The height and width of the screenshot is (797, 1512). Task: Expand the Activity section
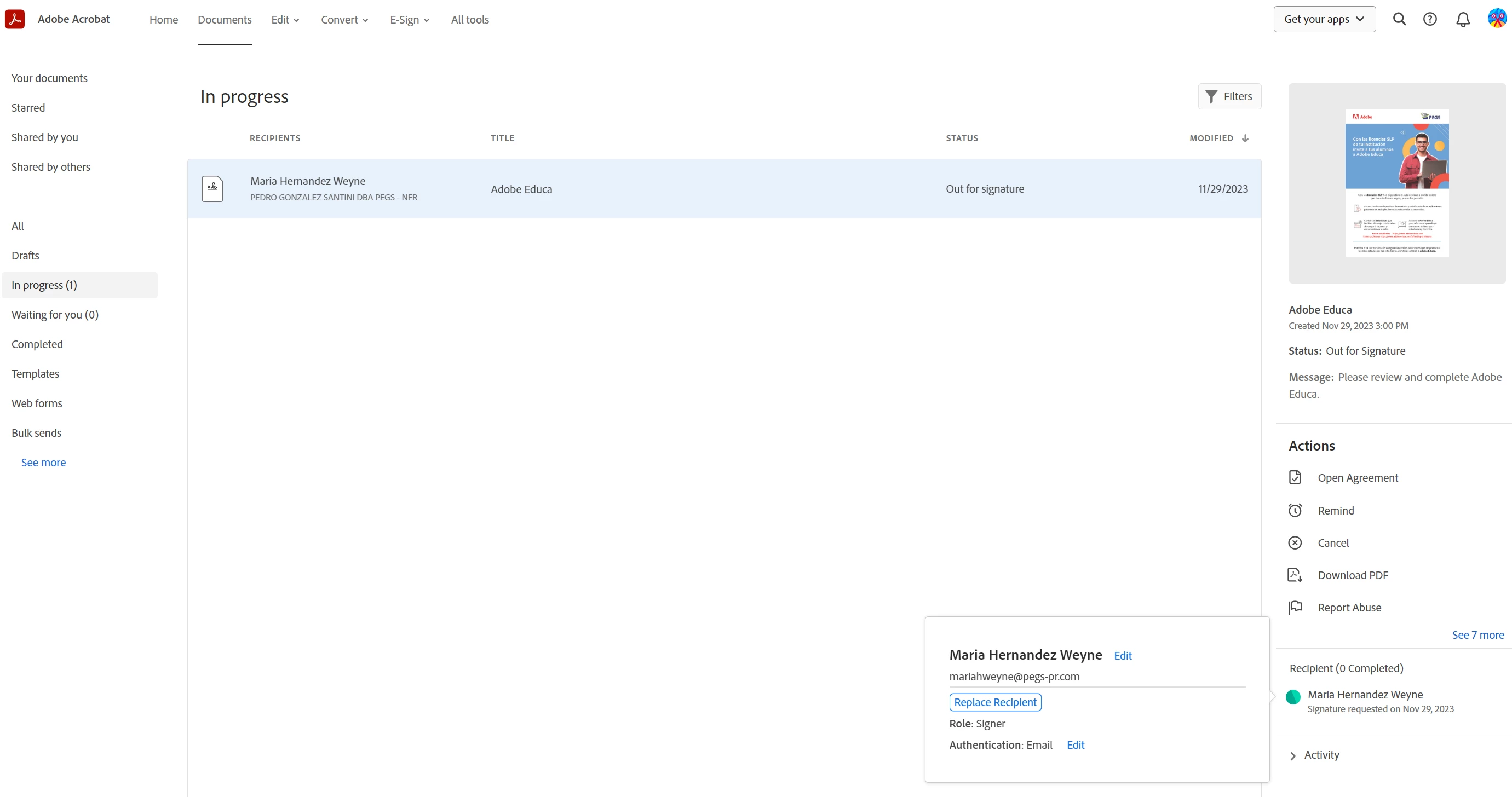pyautogui.click(x=1314, y=755)
